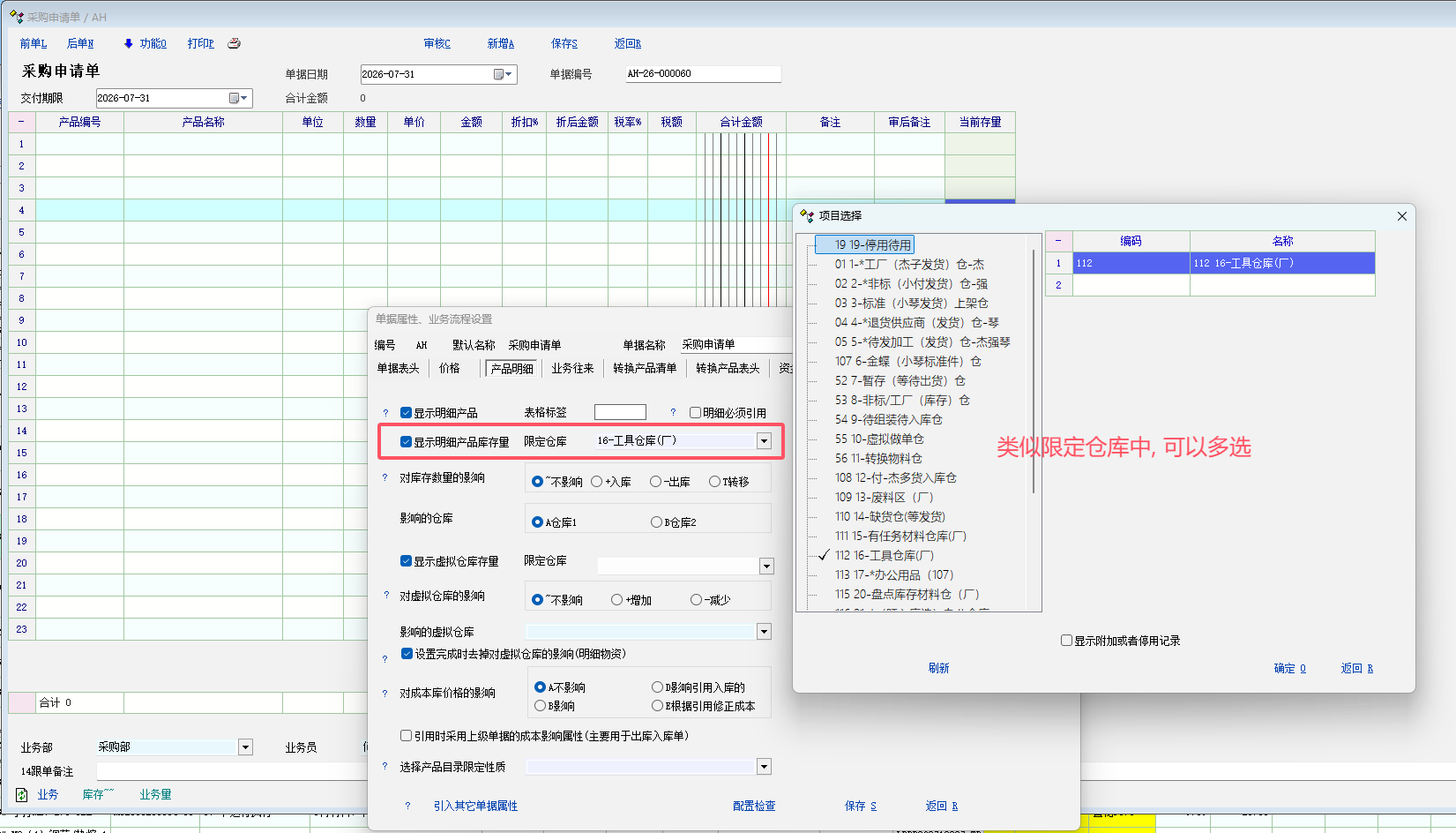This screenshot has width=1456, height=833.
Task: Choose the T转移 radio option
Action: point(715,482)
